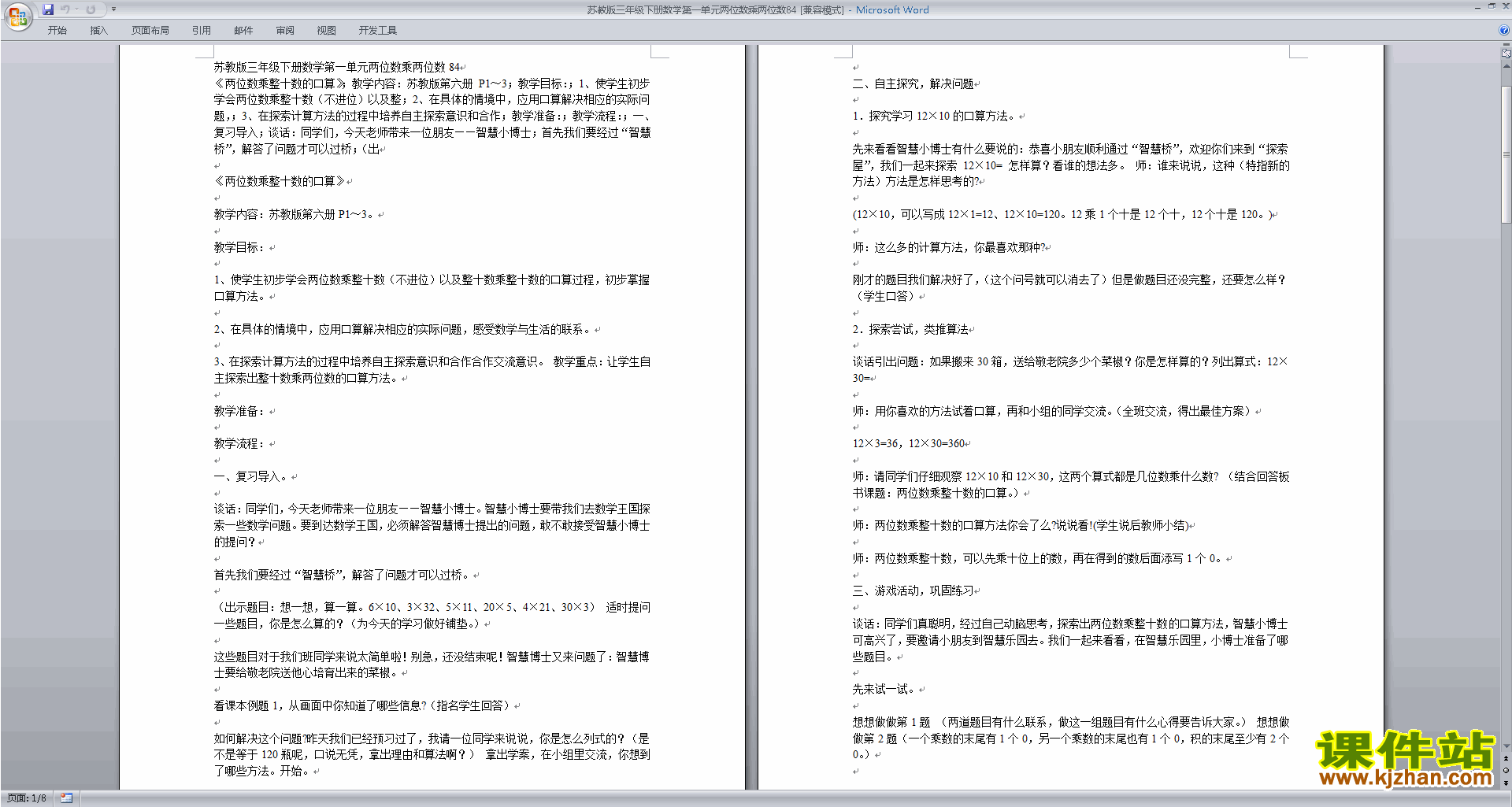The width and height of the screenshot is (1512, 807).
Task: Click the line 2. 探索尝试，类推算法
Action: (x=910, y=329)
